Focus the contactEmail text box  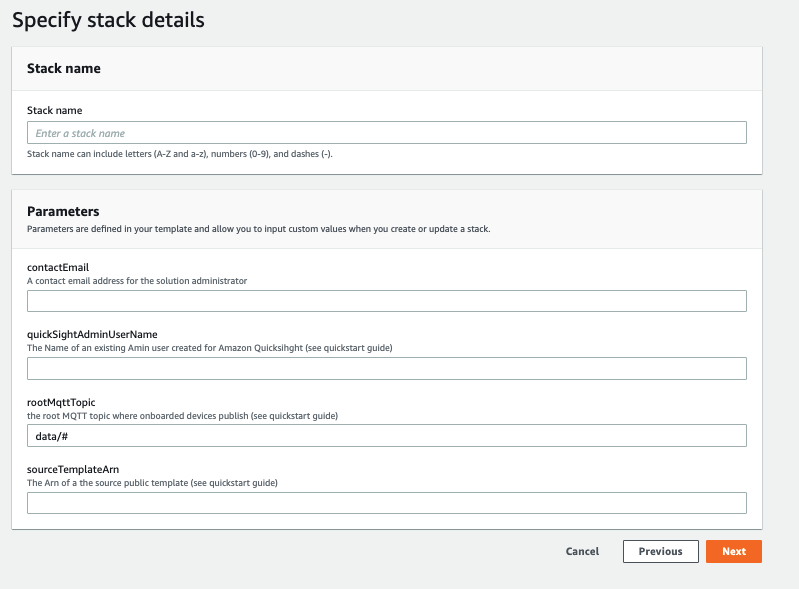[x=387, y=301]
